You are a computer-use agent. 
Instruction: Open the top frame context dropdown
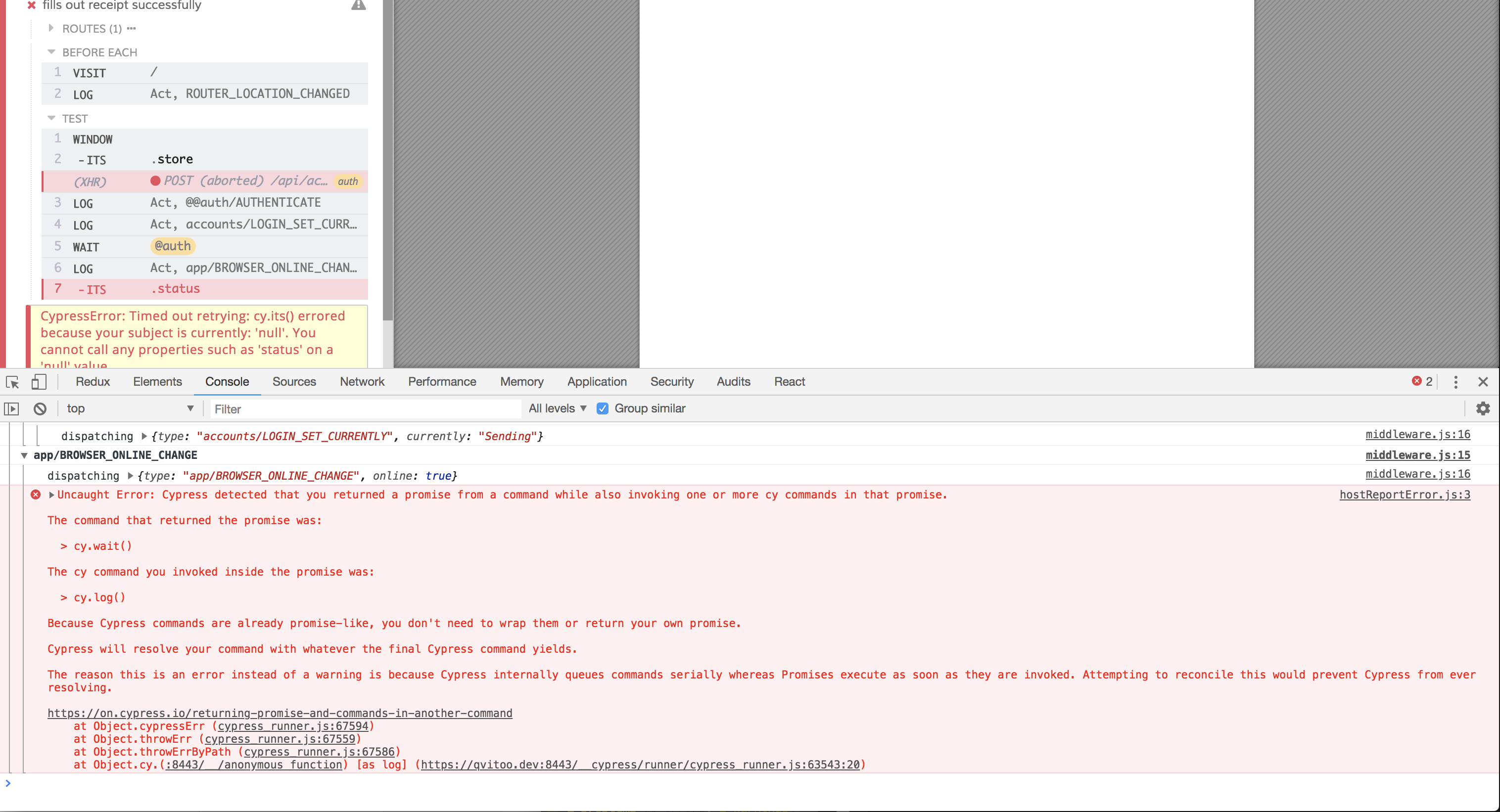[129, 408]
